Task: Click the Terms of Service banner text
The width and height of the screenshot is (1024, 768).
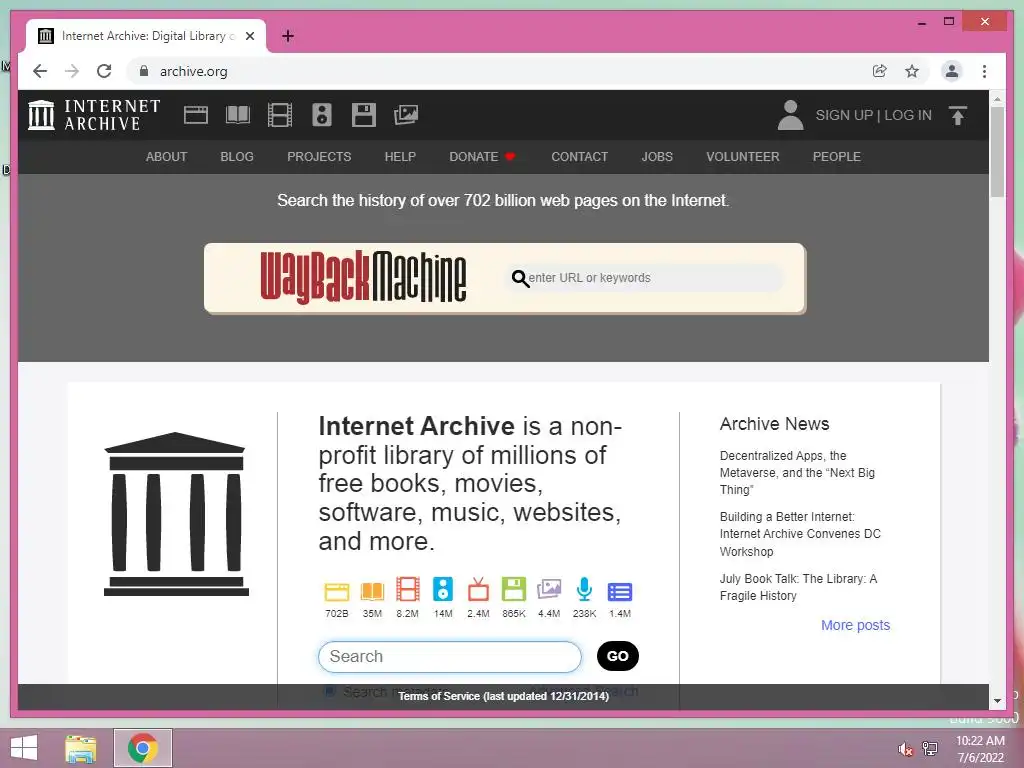Action: pos(504,696)
